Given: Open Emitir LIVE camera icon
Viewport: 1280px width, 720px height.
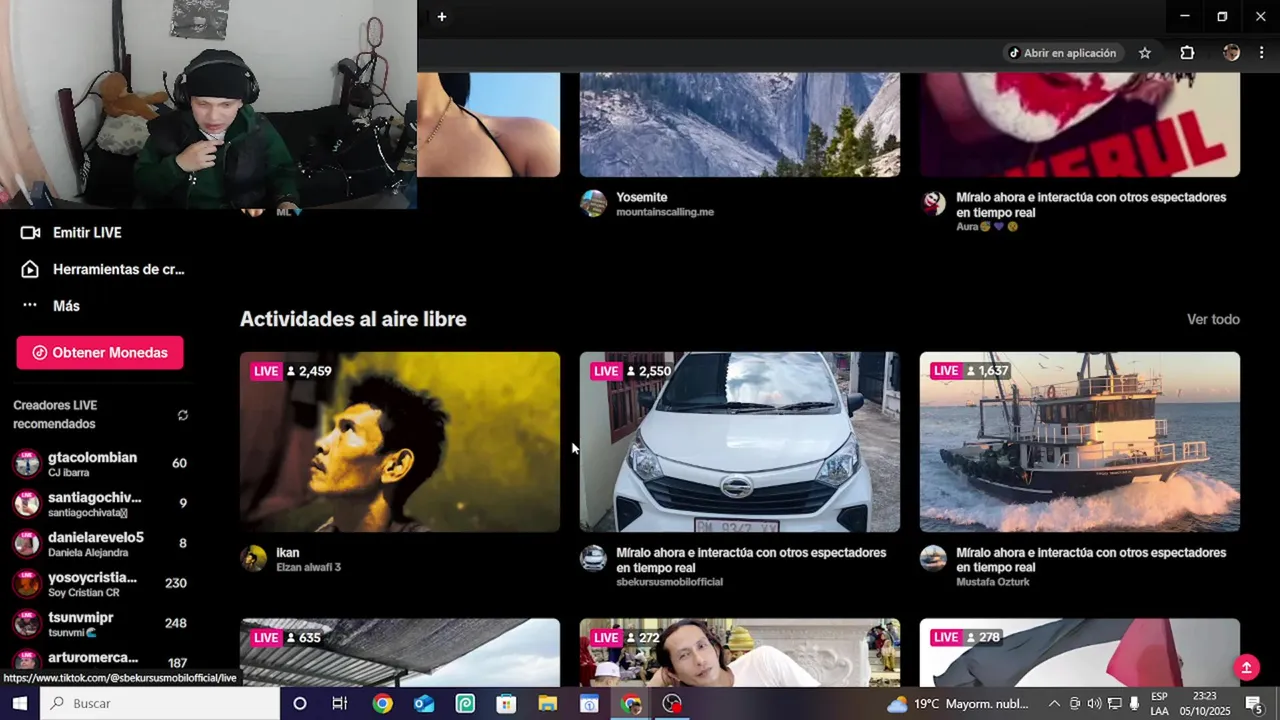Looking at the screenshot, I should click(x=30, y=233).
